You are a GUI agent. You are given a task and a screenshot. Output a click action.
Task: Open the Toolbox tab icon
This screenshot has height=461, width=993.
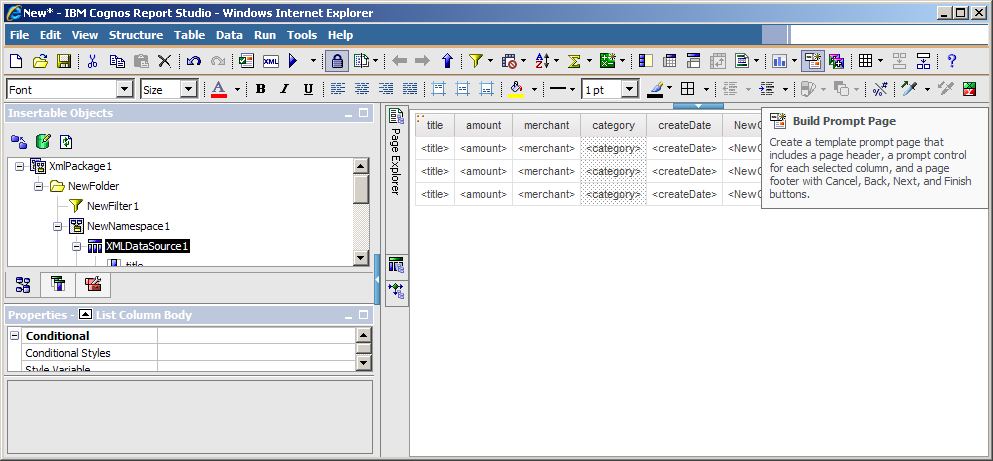tap(92, 285)
